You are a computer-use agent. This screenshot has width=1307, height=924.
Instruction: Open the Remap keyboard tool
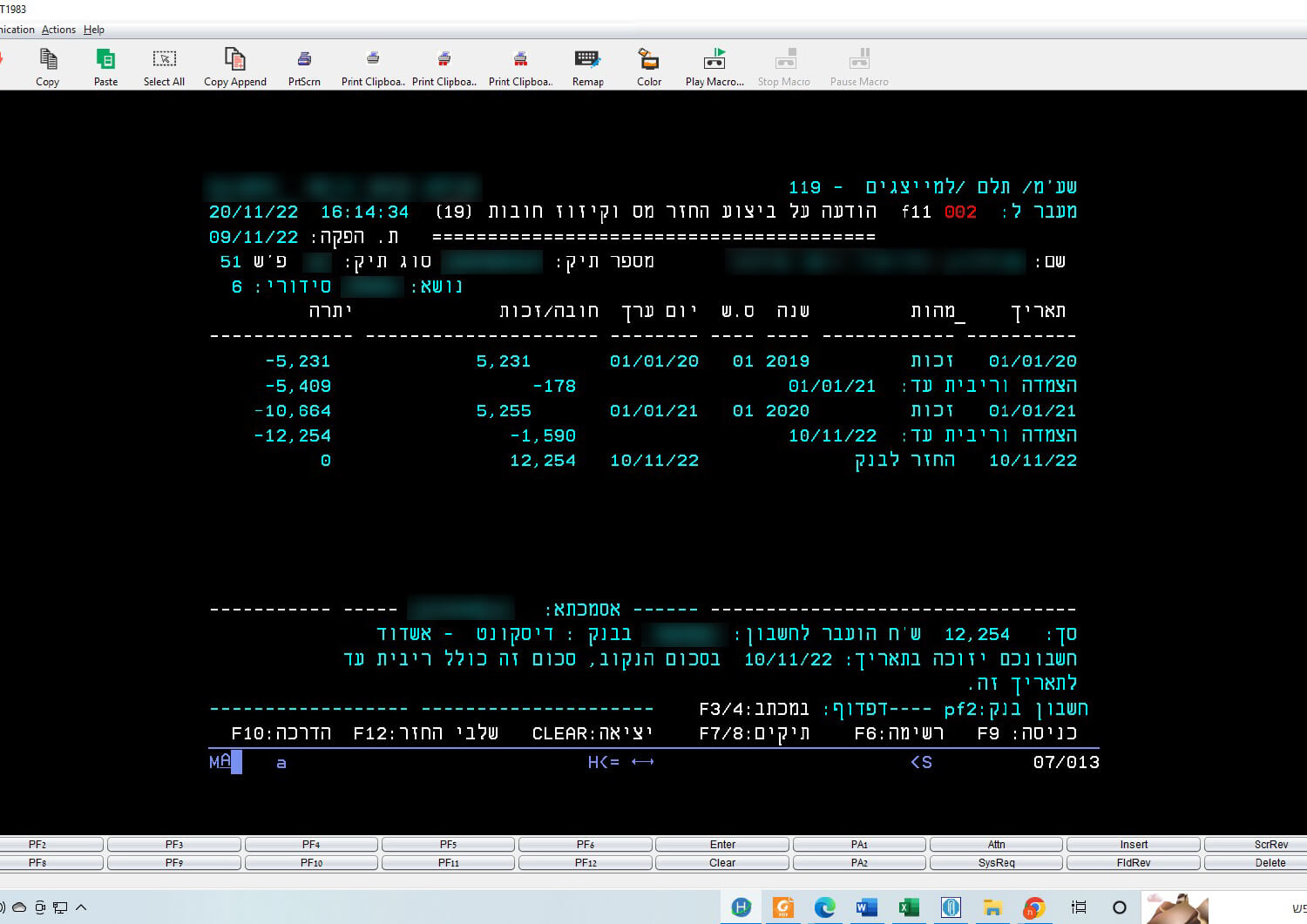tap(587, 60)
